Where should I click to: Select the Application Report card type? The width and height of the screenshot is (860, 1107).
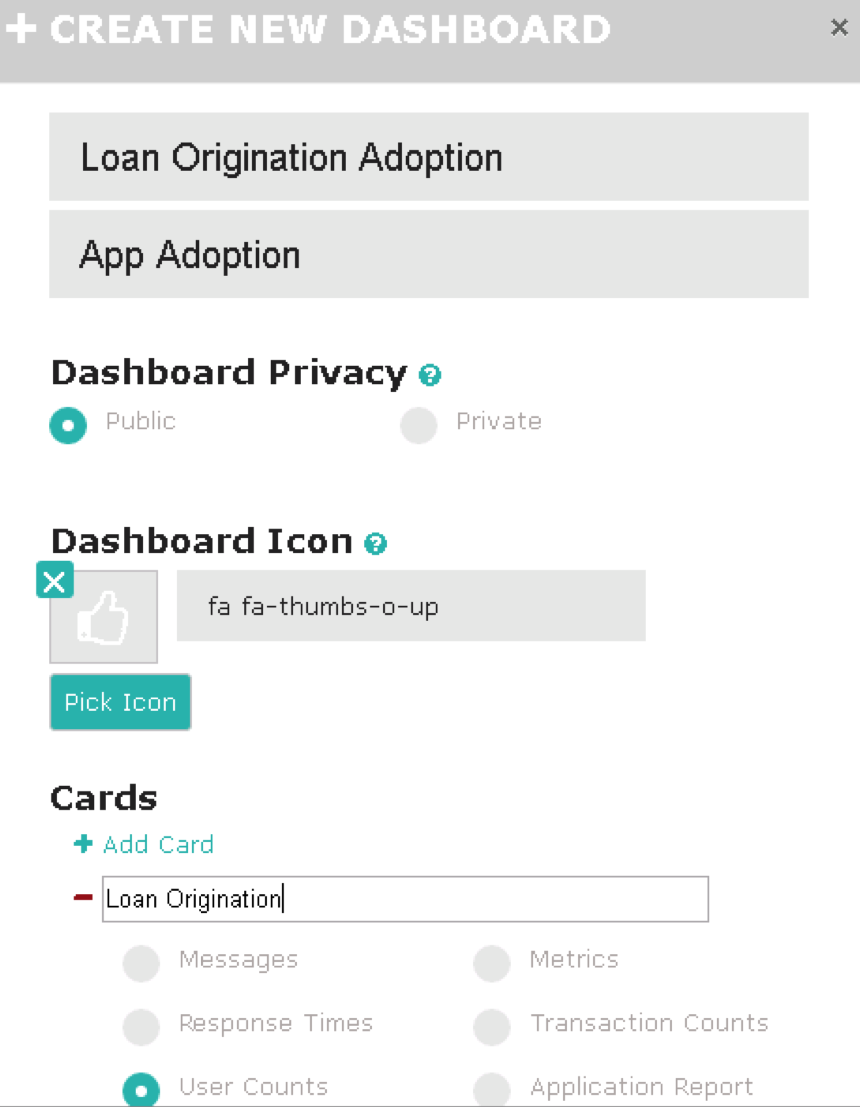[492, 1090]
